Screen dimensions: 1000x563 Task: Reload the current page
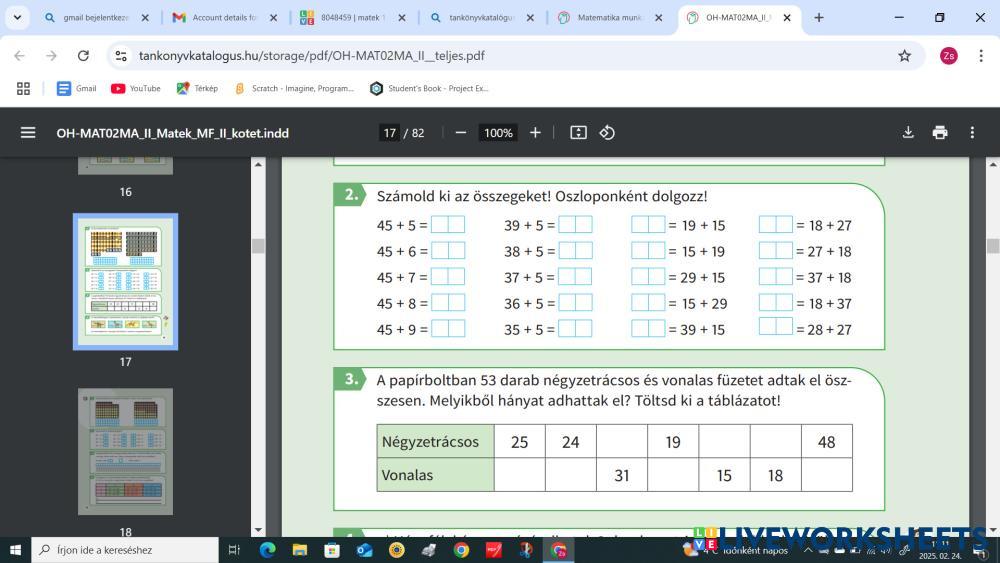coord(83,56)
